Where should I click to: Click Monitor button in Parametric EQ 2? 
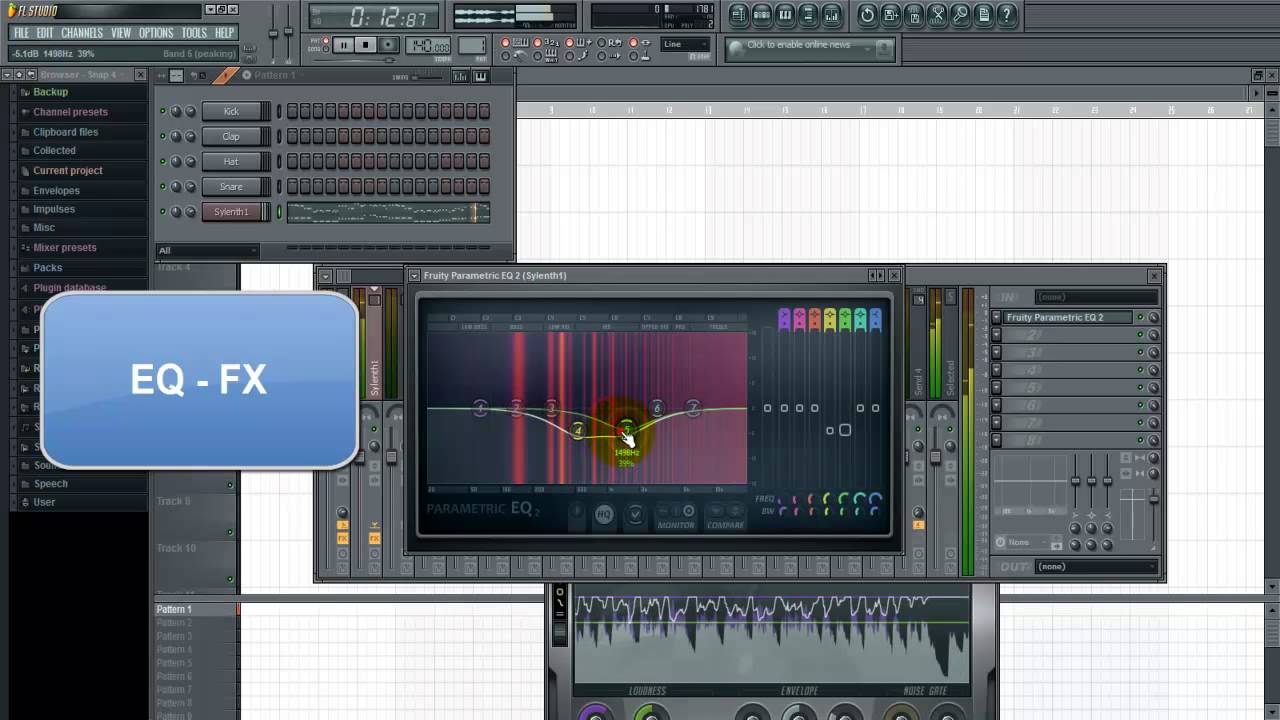[x=676, y=524]
